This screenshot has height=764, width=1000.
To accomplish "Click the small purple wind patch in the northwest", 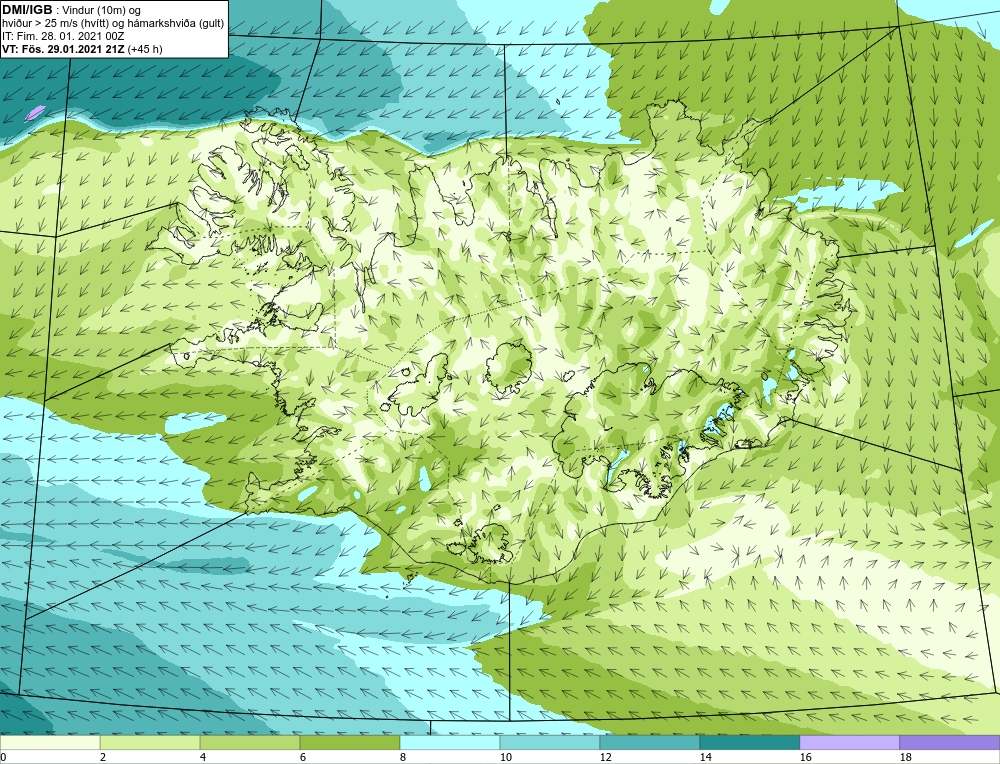I will [x=34, y=113].
